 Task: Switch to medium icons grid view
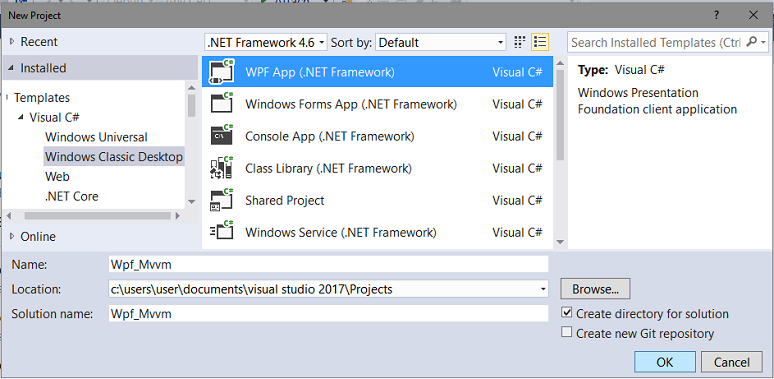point(519,42)
